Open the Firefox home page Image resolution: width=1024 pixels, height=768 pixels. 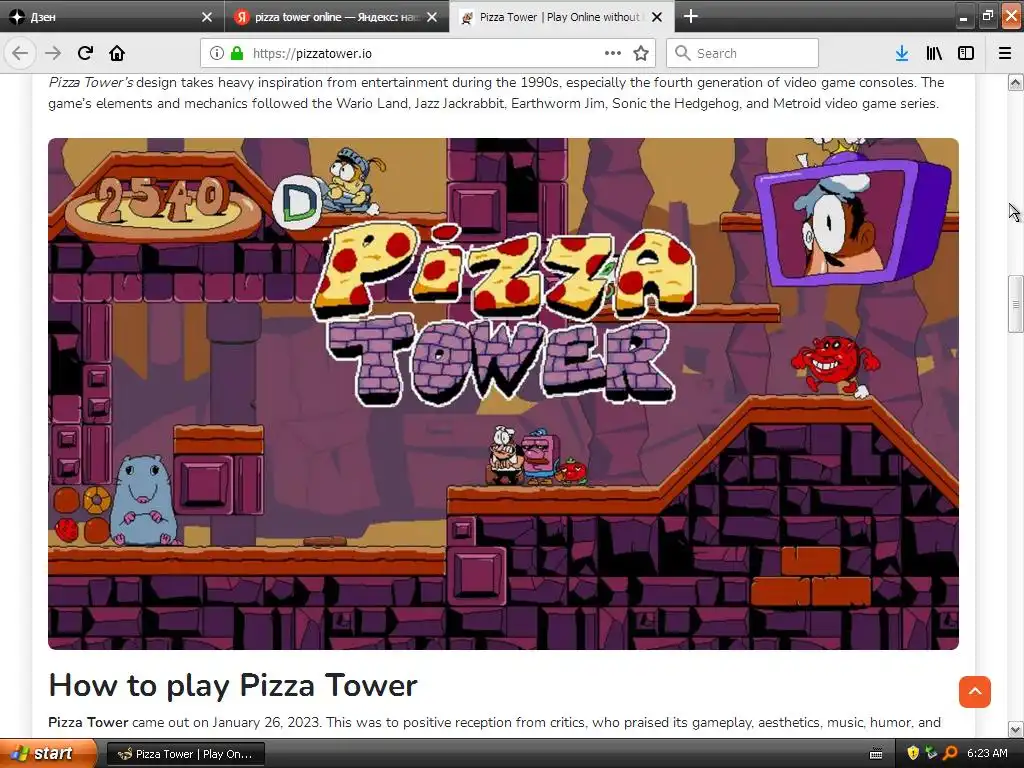[117, 54]
